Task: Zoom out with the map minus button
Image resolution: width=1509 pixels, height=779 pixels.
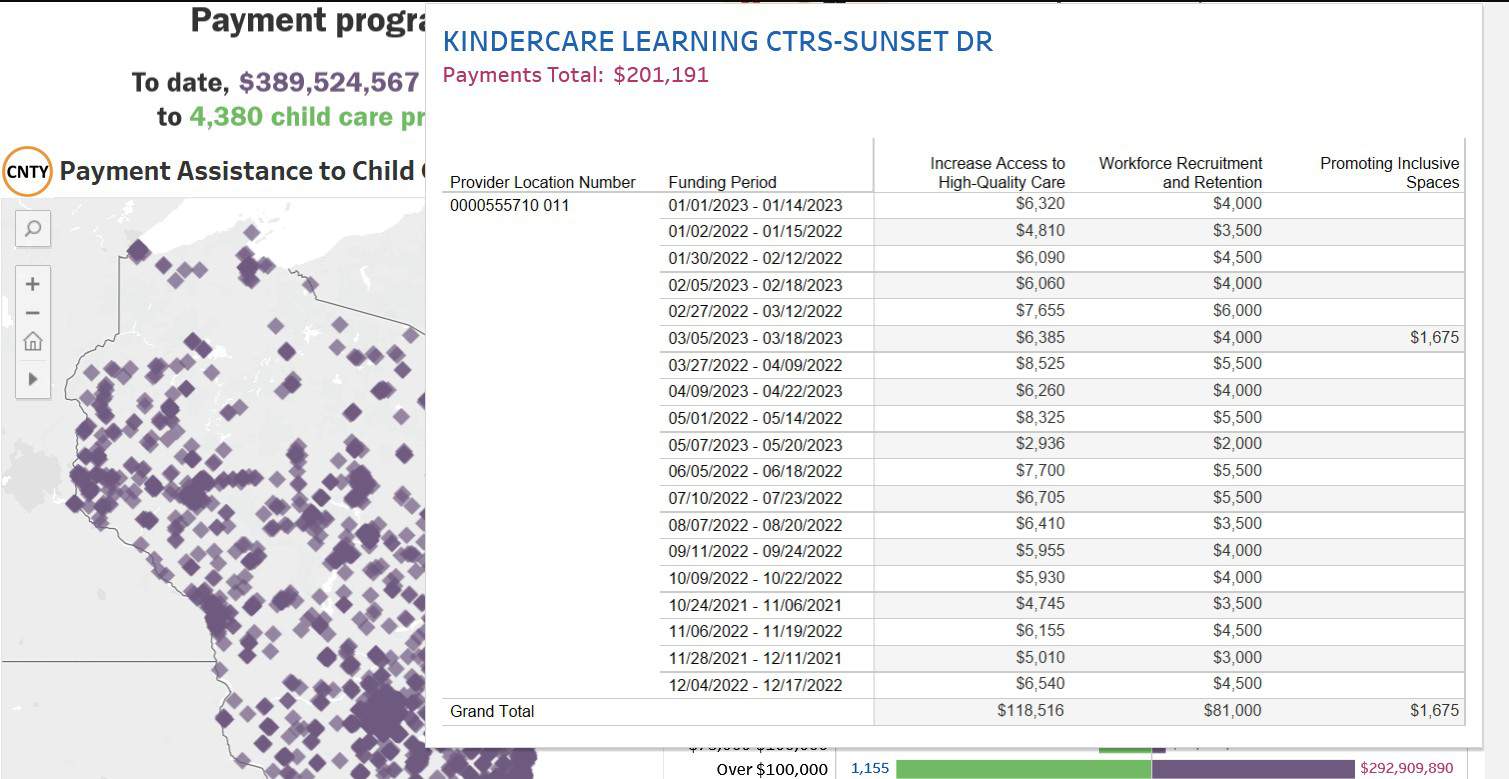Action: [x=33, y=313]
